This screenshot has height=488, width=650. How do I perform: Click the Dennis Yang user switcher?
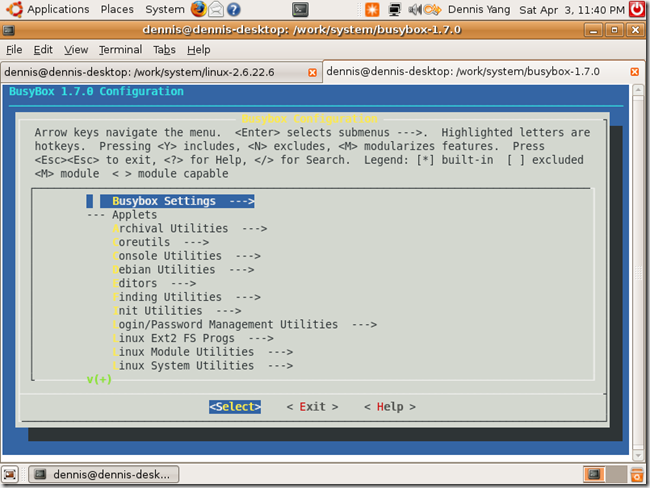(479, 9)
